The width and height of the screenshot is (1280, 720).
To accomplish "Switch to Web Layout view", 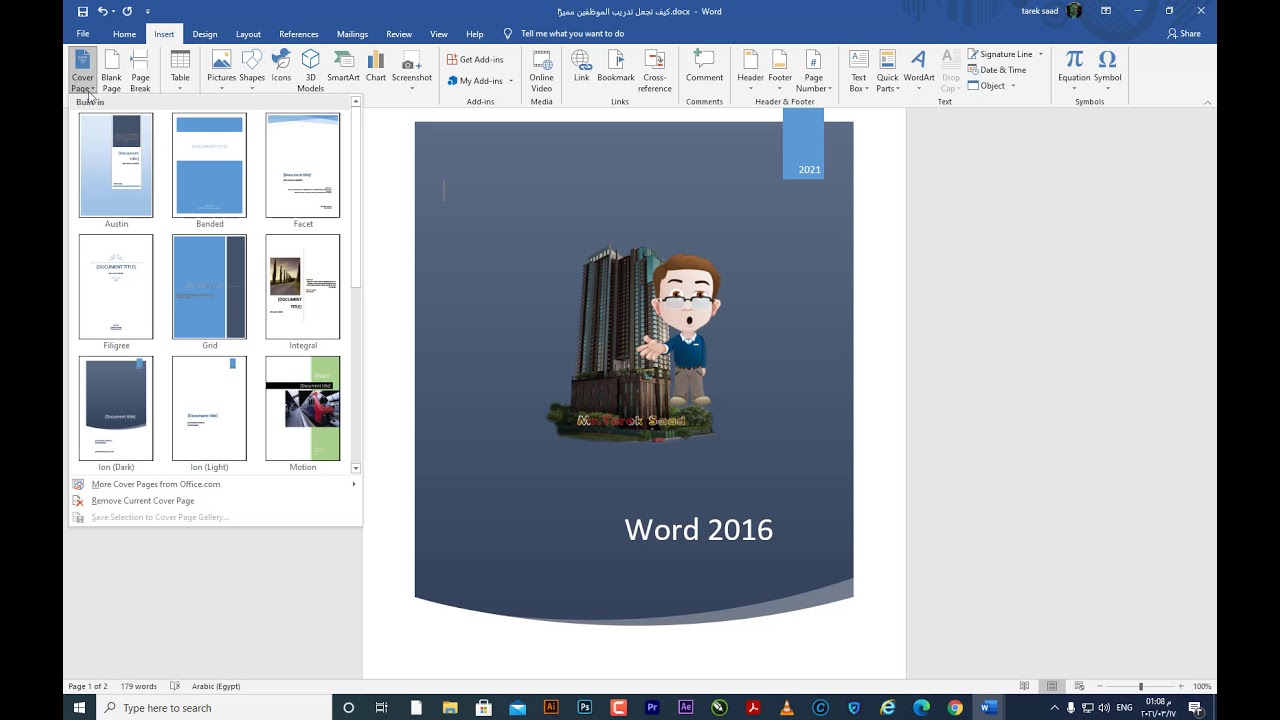I will pyautogui.click(x=1080, y=686).
